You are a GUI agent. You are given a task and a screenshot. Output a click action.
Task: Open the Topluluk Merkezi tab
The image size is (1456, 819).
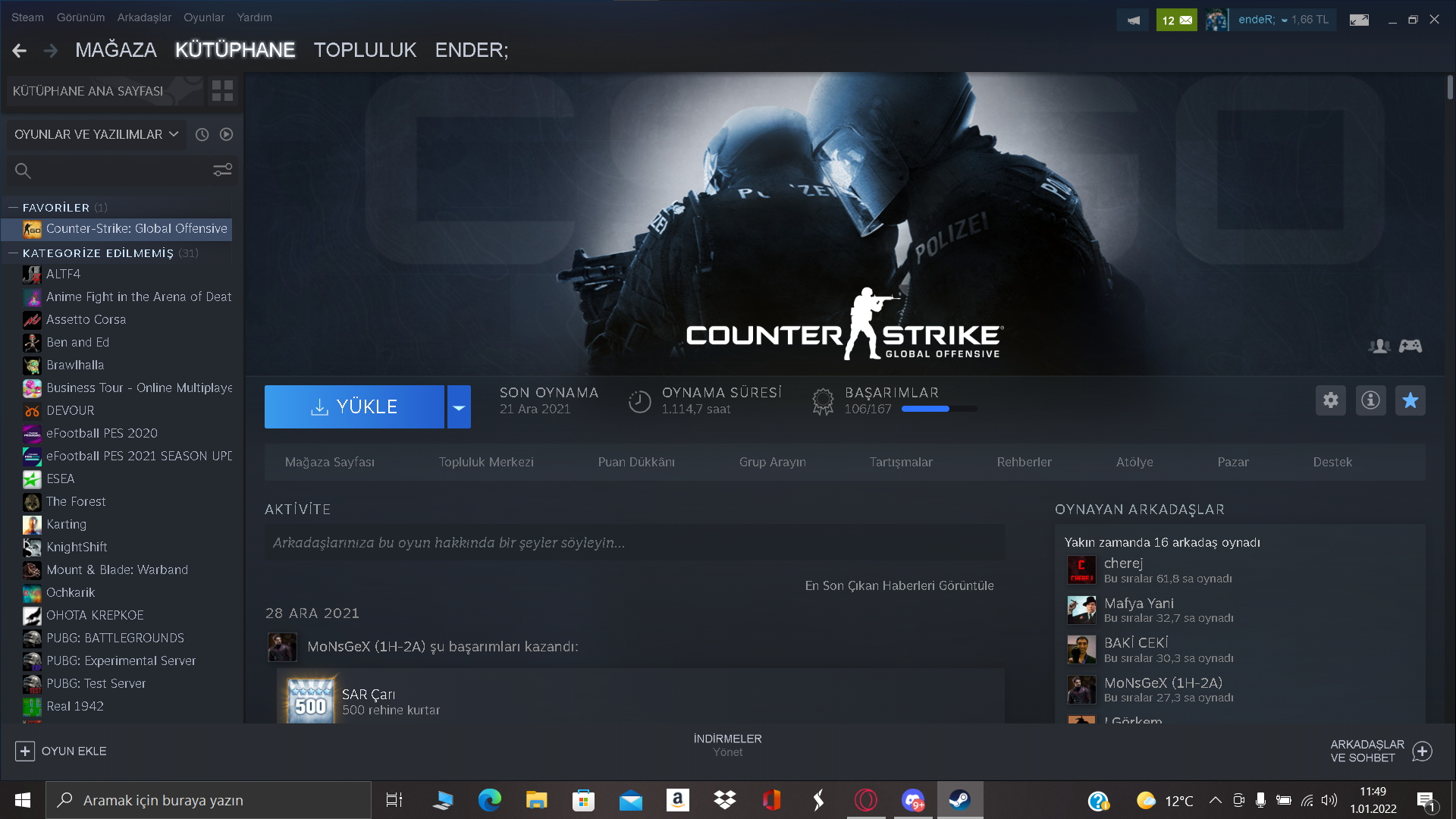486,462
